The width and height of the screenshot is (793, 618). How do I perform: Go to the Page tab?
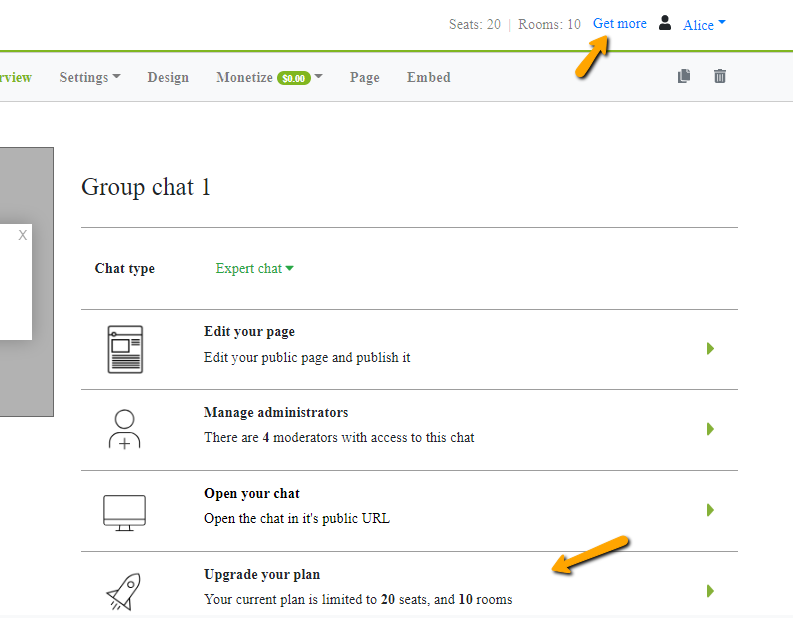point(364,77)
